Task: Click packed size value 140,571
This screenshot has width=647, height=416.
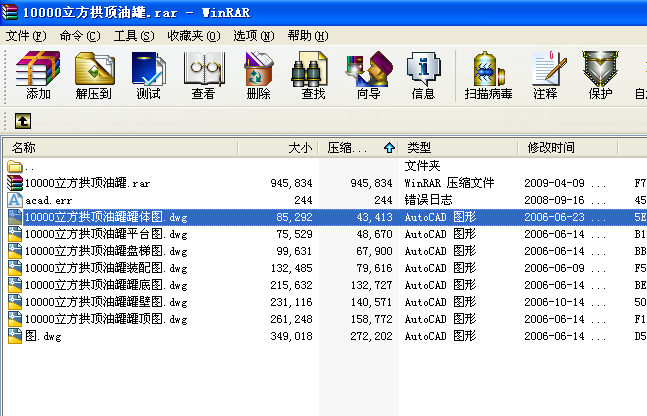Action: coord(371,302)
